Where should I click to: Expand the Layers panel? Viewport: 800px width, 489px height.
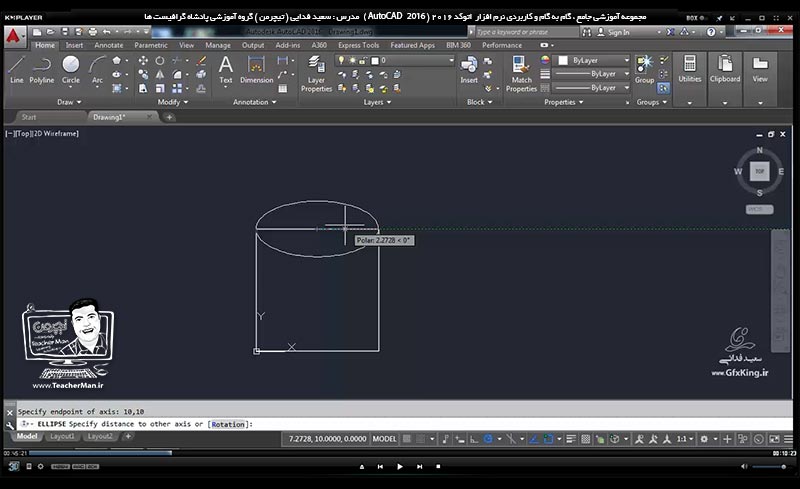[x=378, y=102]
